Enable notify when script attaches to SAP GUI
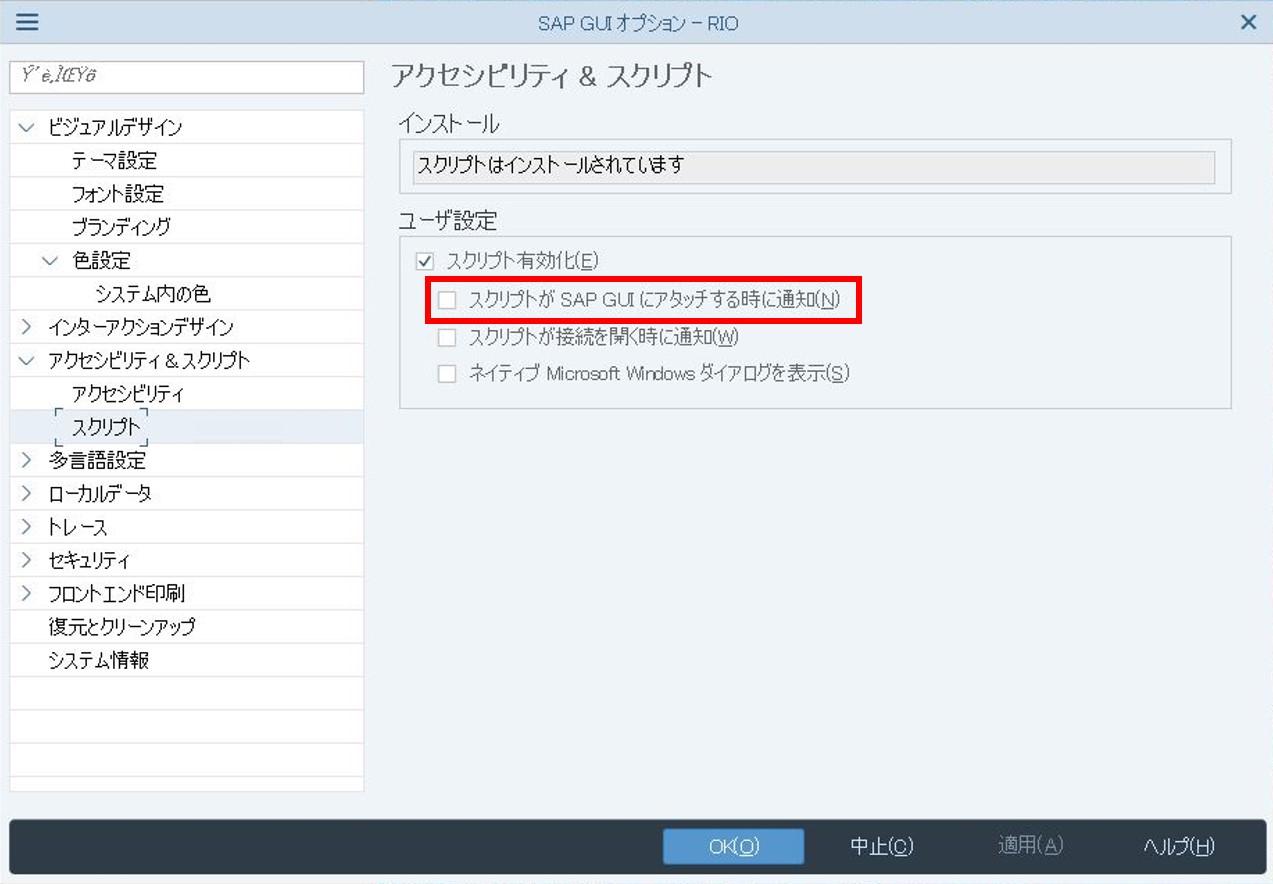 point(447,300)
